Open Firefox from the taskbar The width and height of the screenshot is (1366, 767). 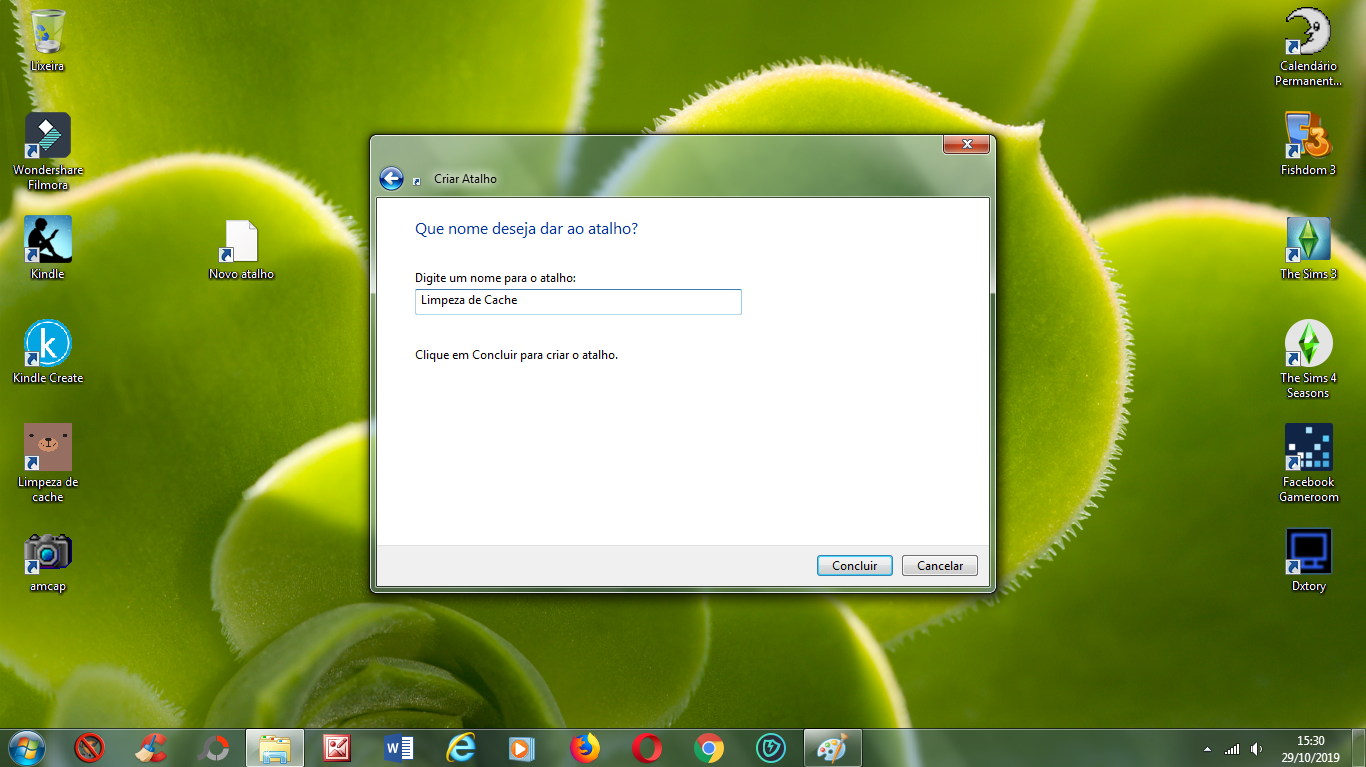(x=585, y=747)
